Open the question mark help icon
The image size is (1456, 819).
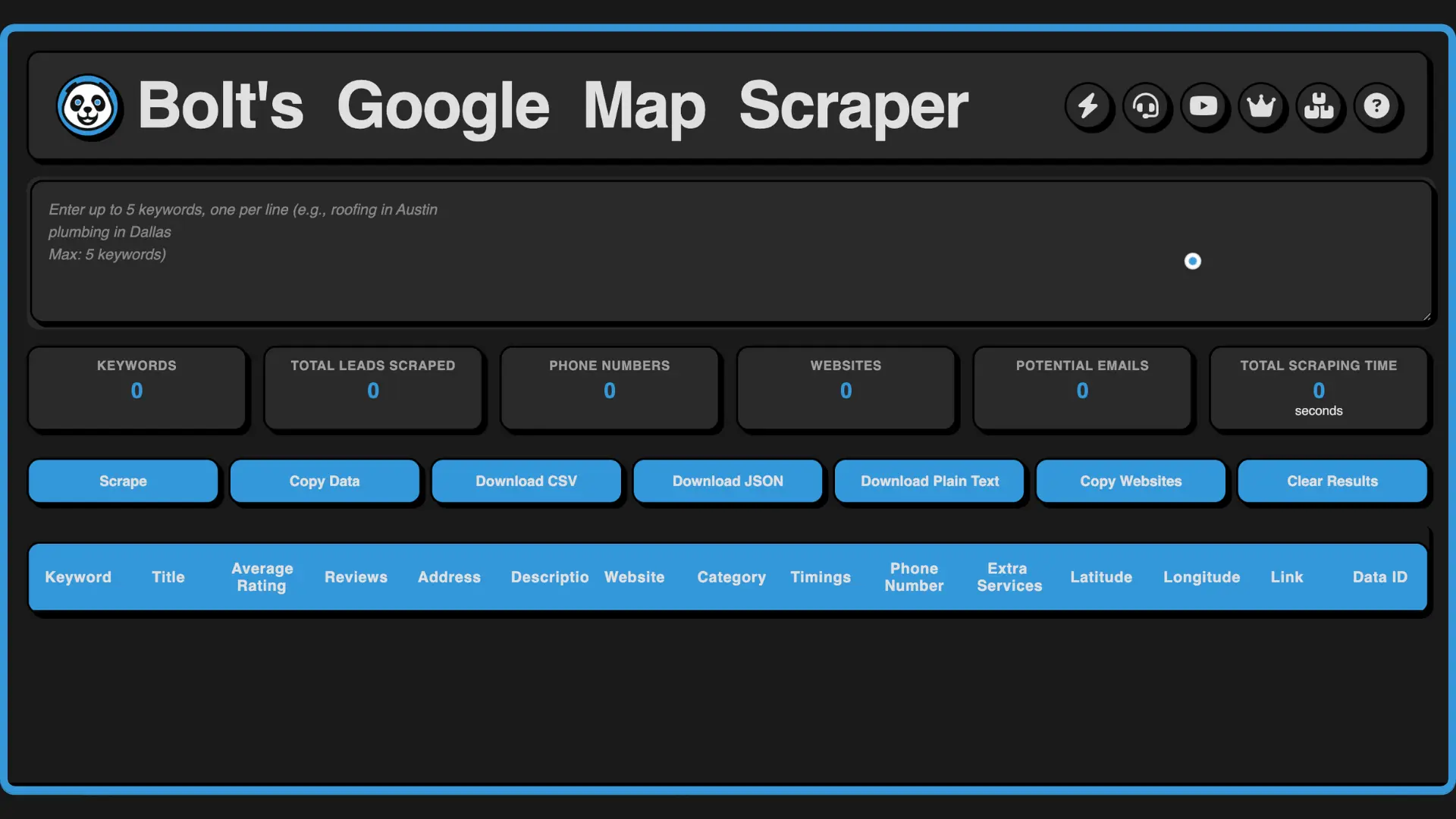point(1377,107)
